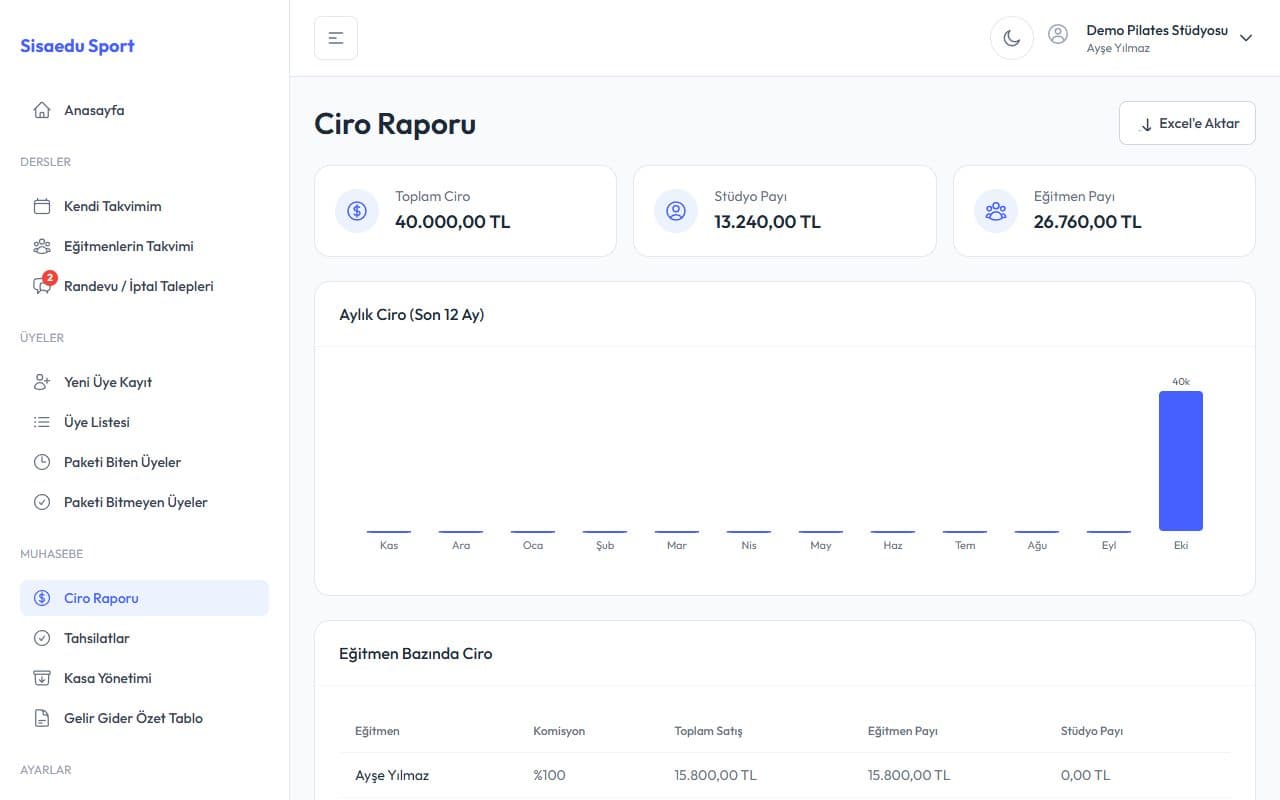The image size is (1280, 800).
Task: Click the checkmark icon beside Paketi Bitmeyen Üyeler
Action: [x=42, y=502]
